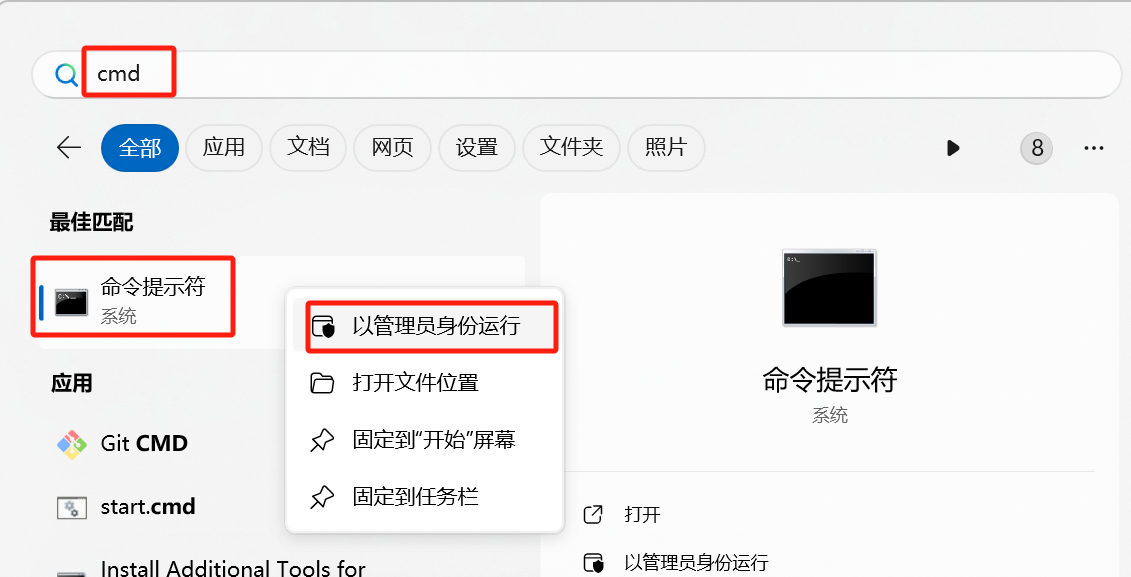Click the shield icon next to 以管理员身份运行

point(325,326)
